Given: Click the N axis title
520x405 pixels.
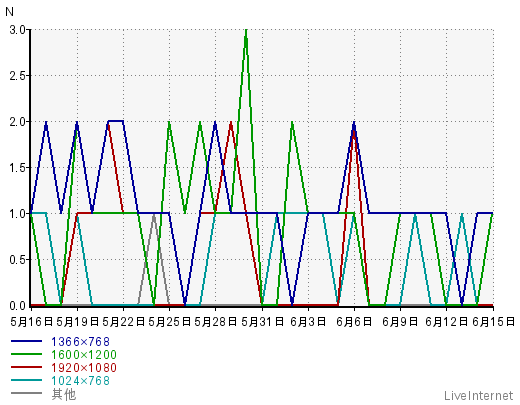Looking at the screenshot, I should click(x=10, y=12).
